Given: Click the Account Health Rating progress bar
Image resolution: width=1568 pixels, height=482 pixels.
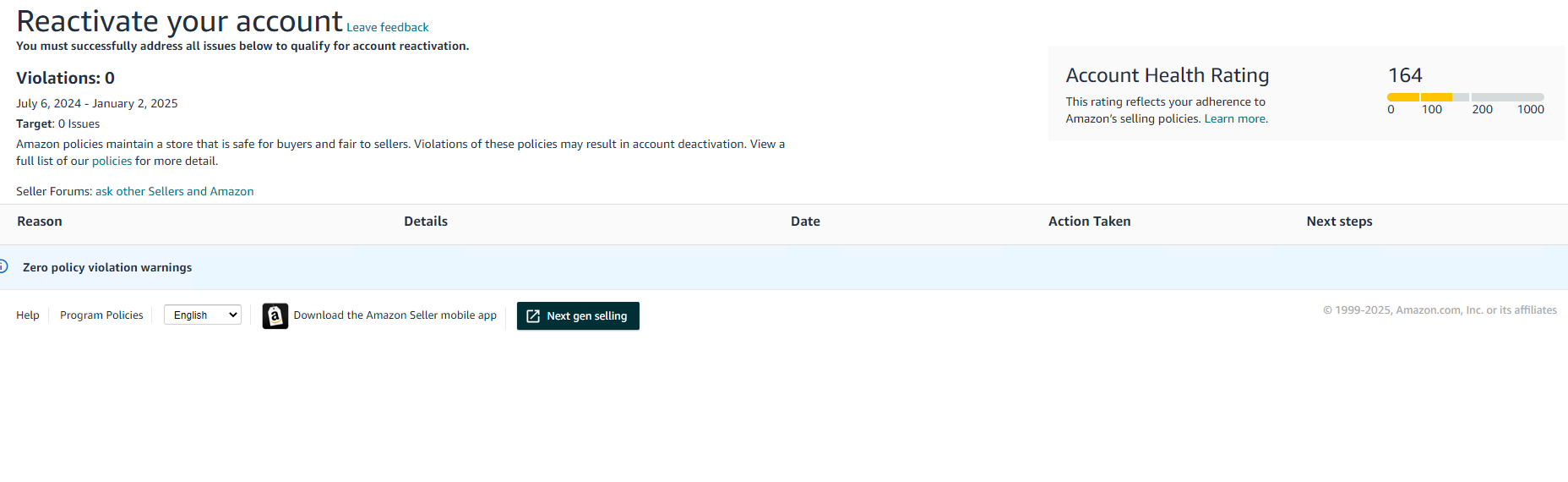Looking at the screenshot, I should [x=1466, y=97].
